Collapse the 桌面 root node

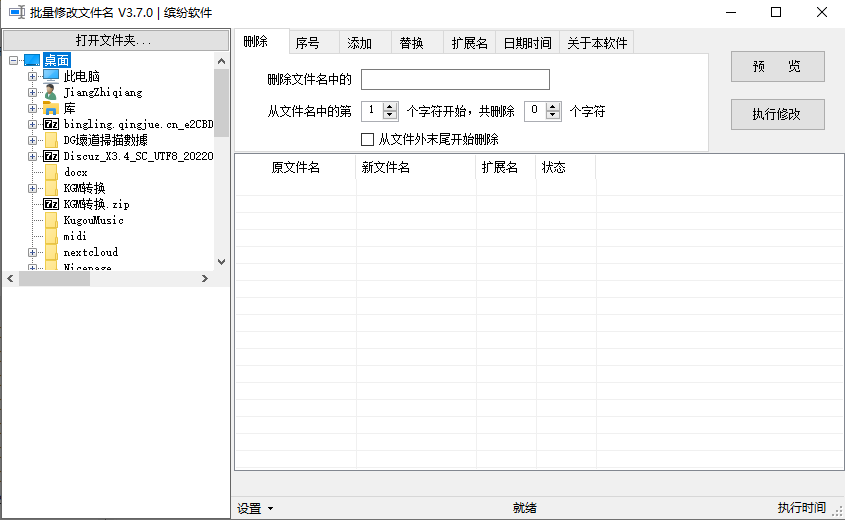point(13,60)
